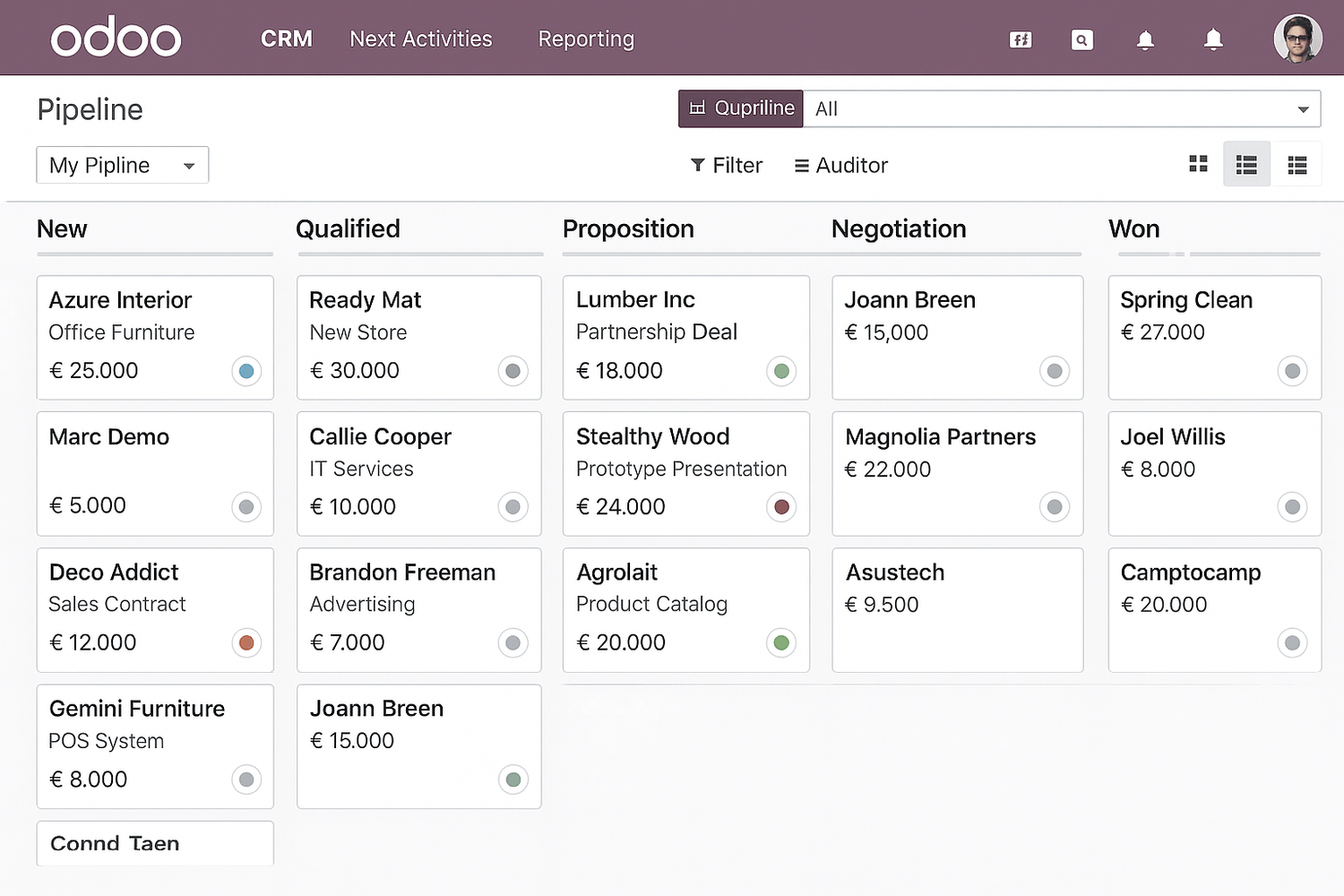Screen dimensions: 1344x896
Task: Click the Prototype Presentation text
Action: click(x=681, y=470)
